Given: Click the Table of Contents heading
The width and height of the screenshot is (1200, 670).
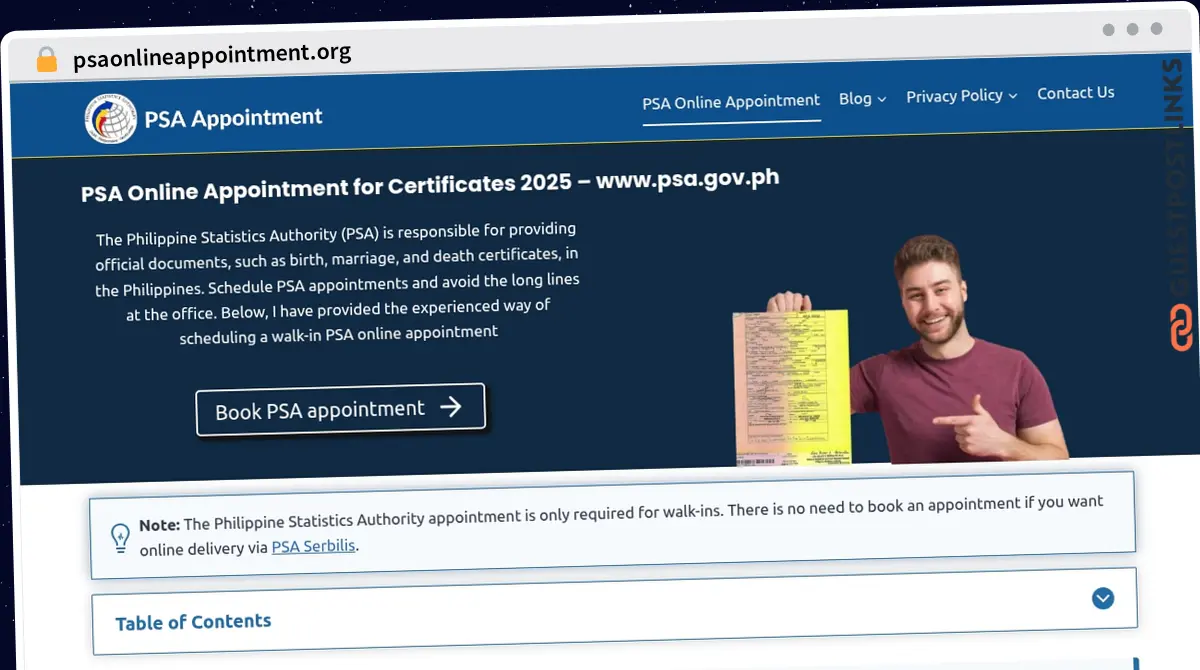Looking at the screenshot, I should coord(193,622).
